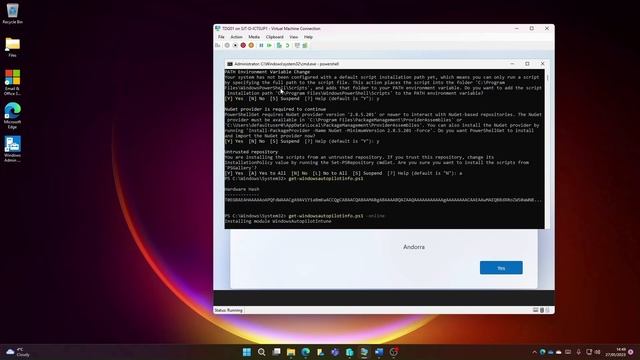
Task: Click the microphone tray icon
Action: pyautogui.click(x=578, y=352)
